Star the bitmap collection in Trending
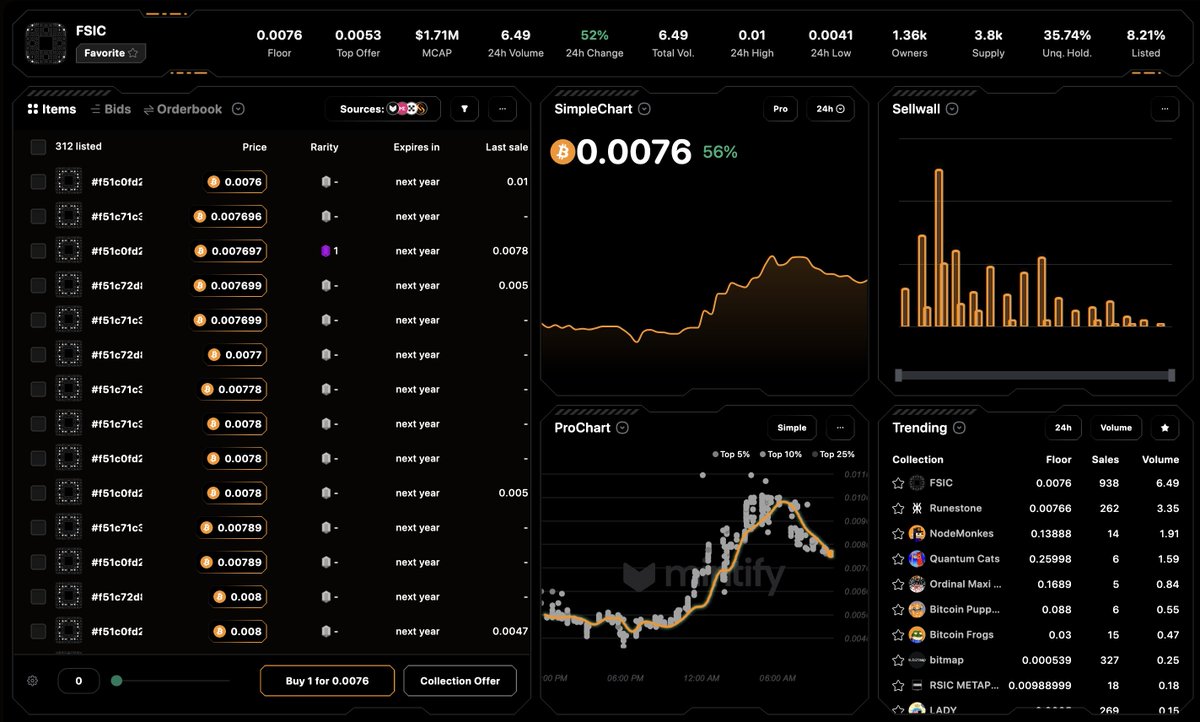 tap(898, 660)
